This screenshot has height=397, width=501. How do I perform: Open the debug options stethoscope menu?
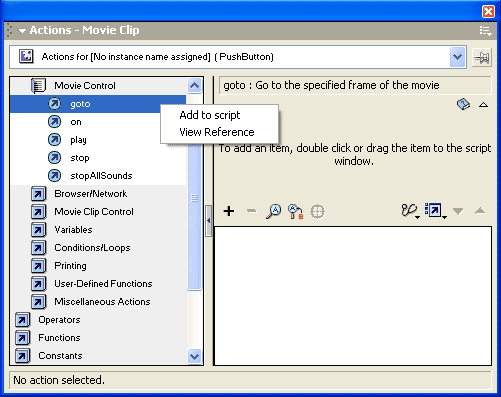pos(410,211)
